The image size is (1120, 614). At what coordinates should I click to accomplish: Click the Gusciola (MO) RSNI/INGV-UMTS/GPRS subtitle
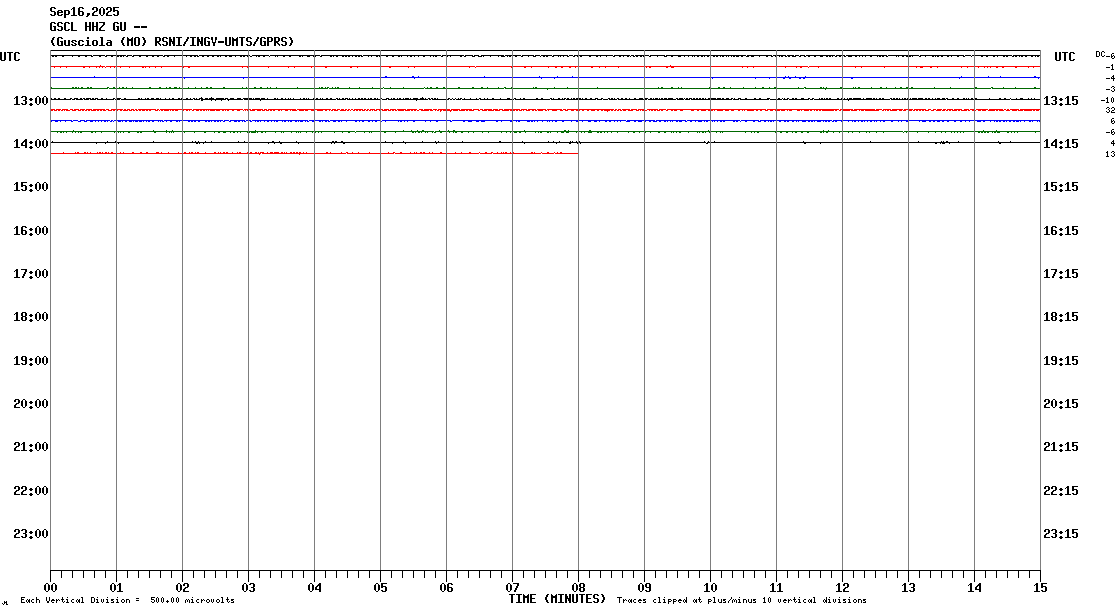[171, 42]
